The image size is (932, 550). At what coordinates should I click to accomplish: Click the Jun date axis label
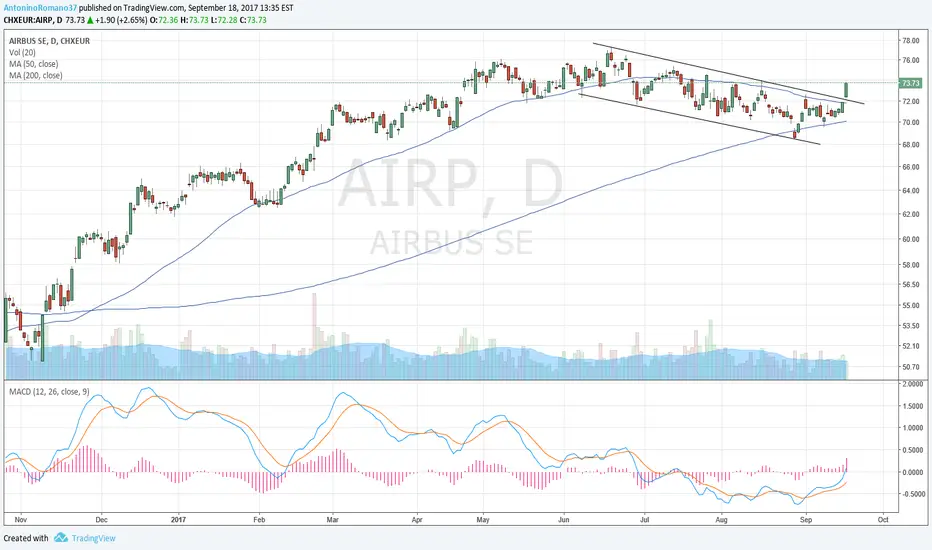(563, 520)
